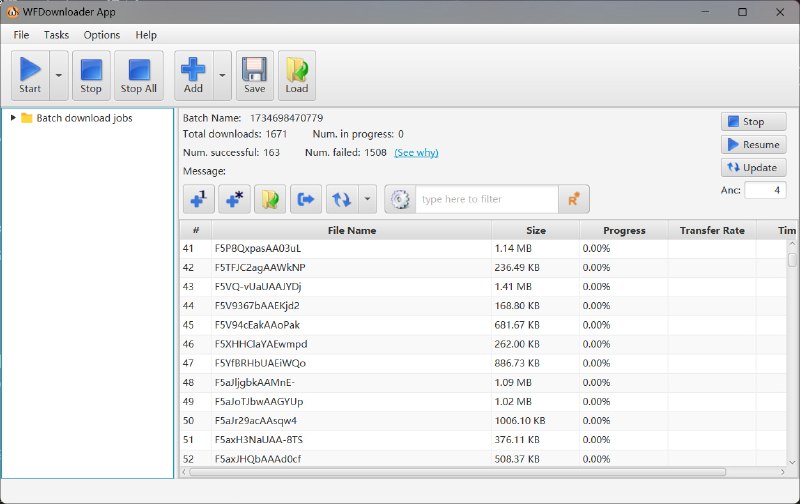This screenshot has height=504, width=800.
Task: Click the filter settings gear icon
Action: click(400, 199)
